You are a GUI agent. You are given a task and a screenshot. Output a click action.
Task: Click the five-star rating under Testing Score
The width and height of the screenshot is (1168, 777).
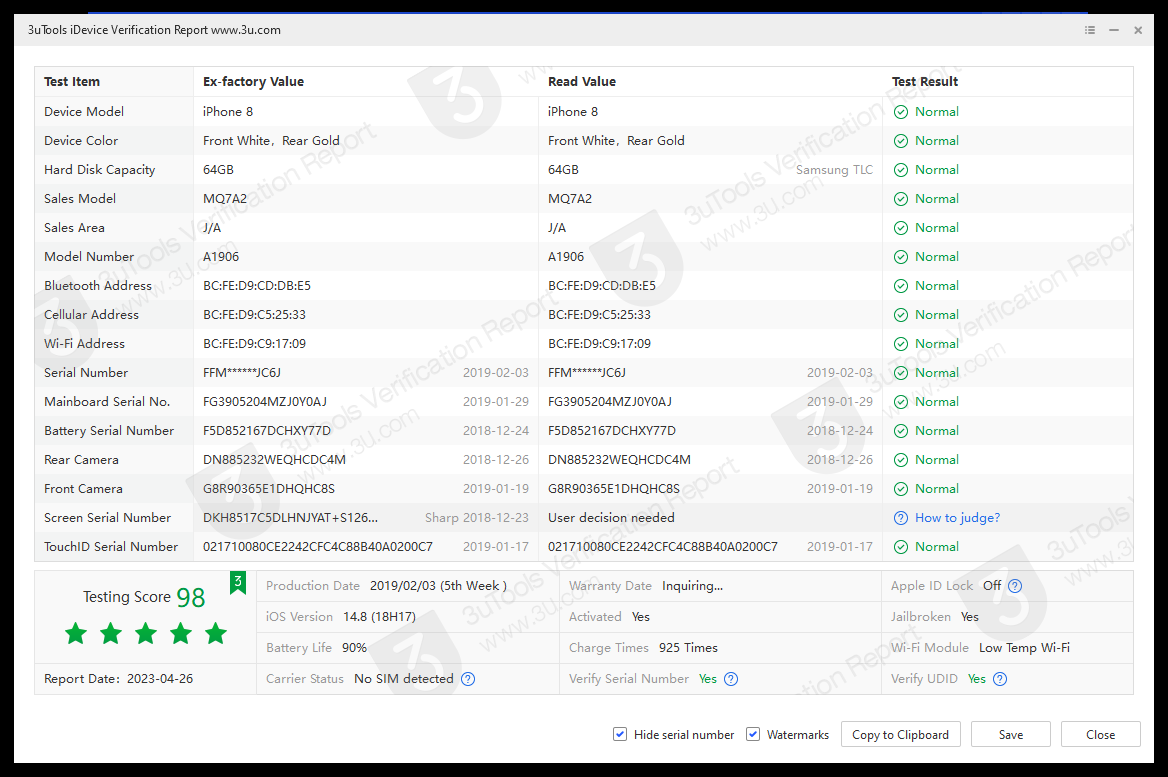pos(146,633)
